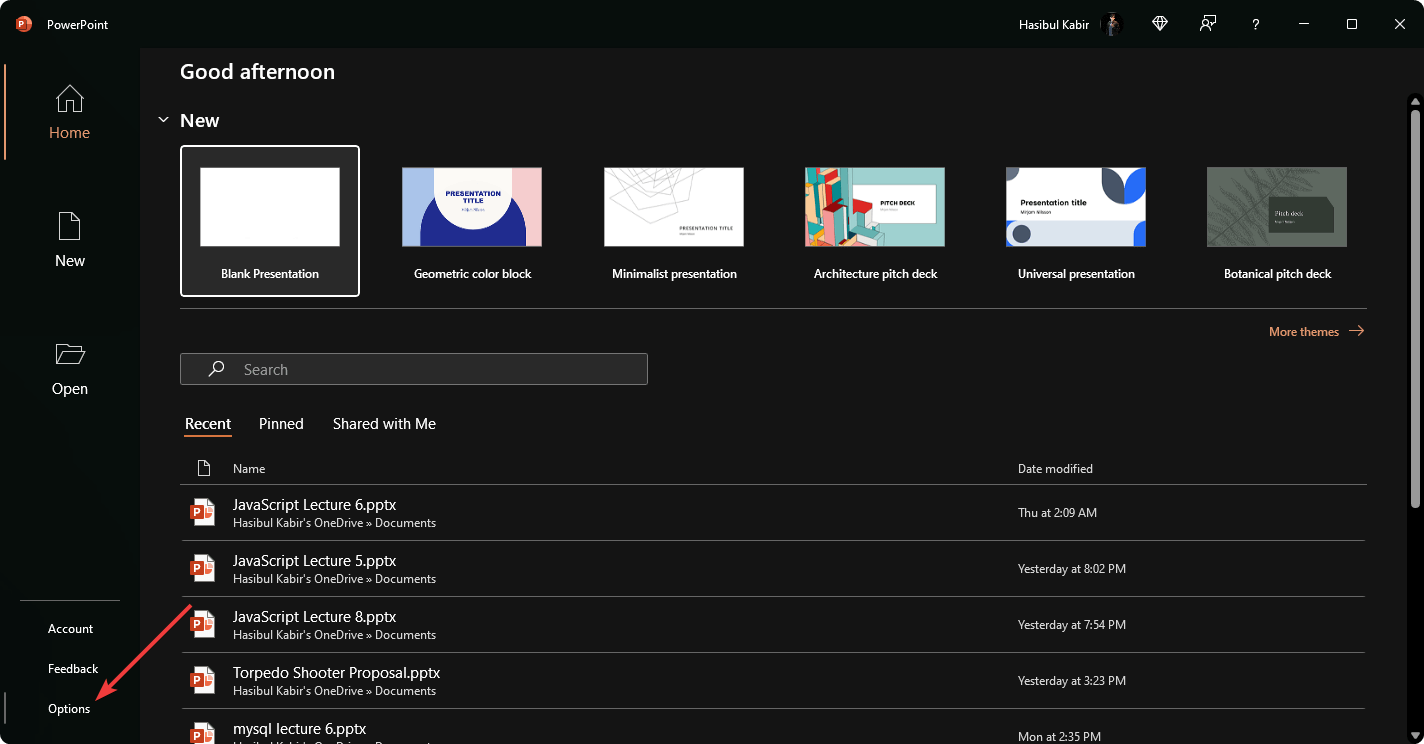Click the file type column header icon

point(204,468)
